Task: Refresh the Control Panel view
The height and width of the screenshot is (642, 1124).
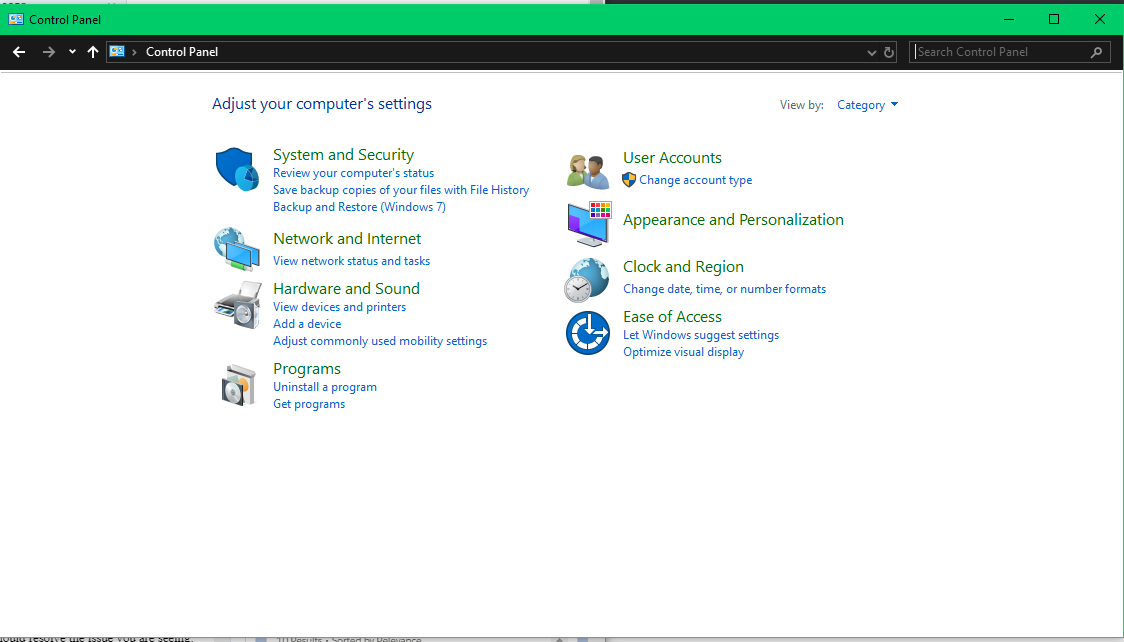Action: click(889, 52)
